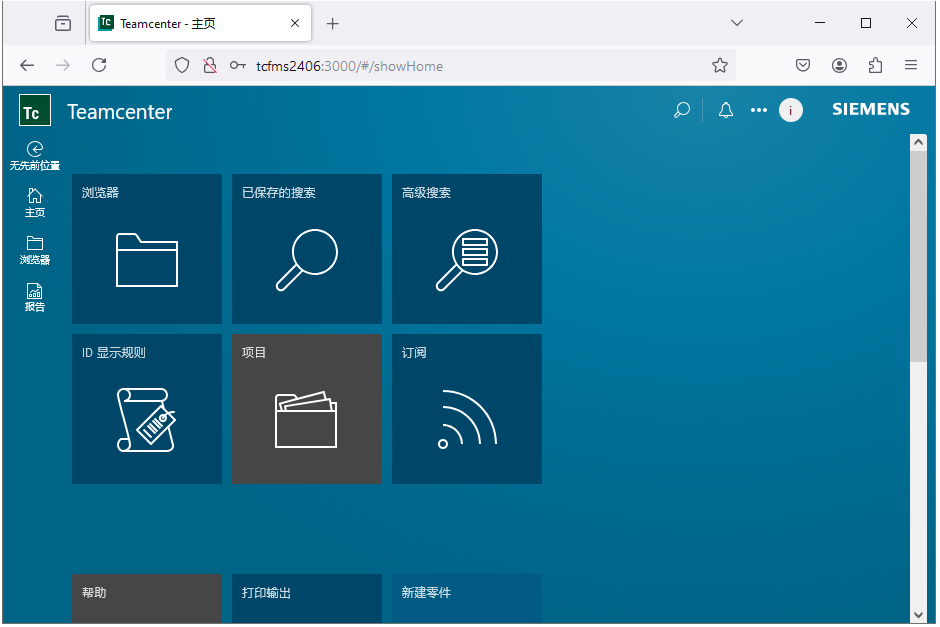Open the 项目 tile
The width and height of the screenshot is (940, 627).
[307, 409]
